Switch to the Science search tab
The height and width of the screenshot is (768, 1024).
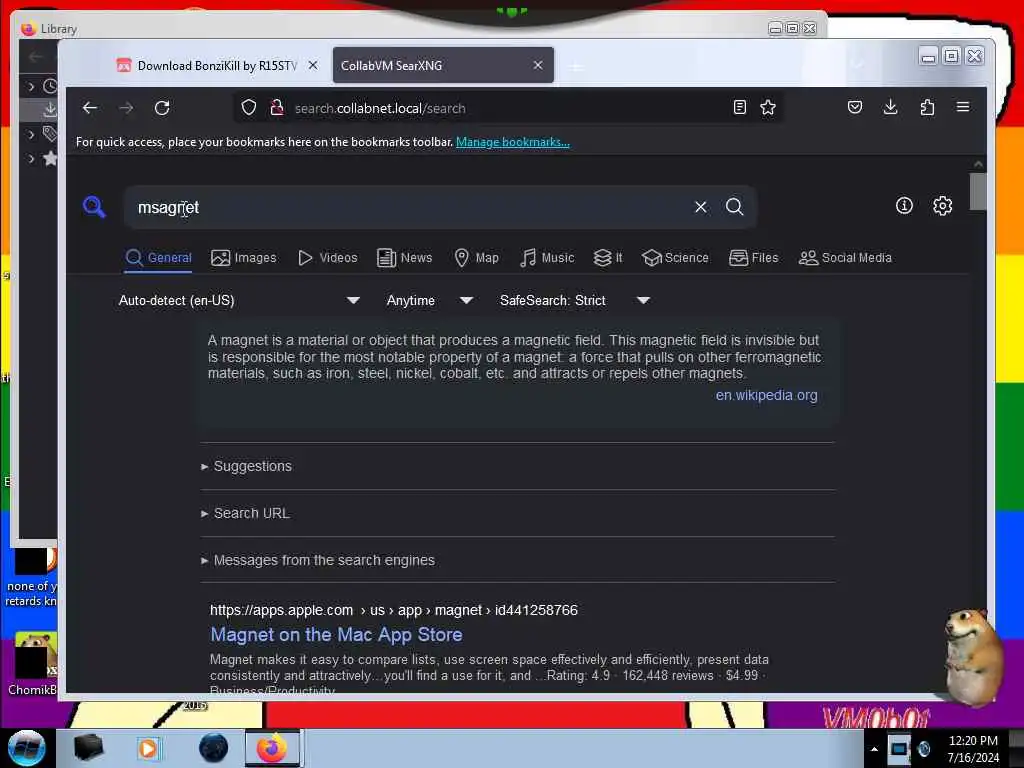click(x=675, y=258)
